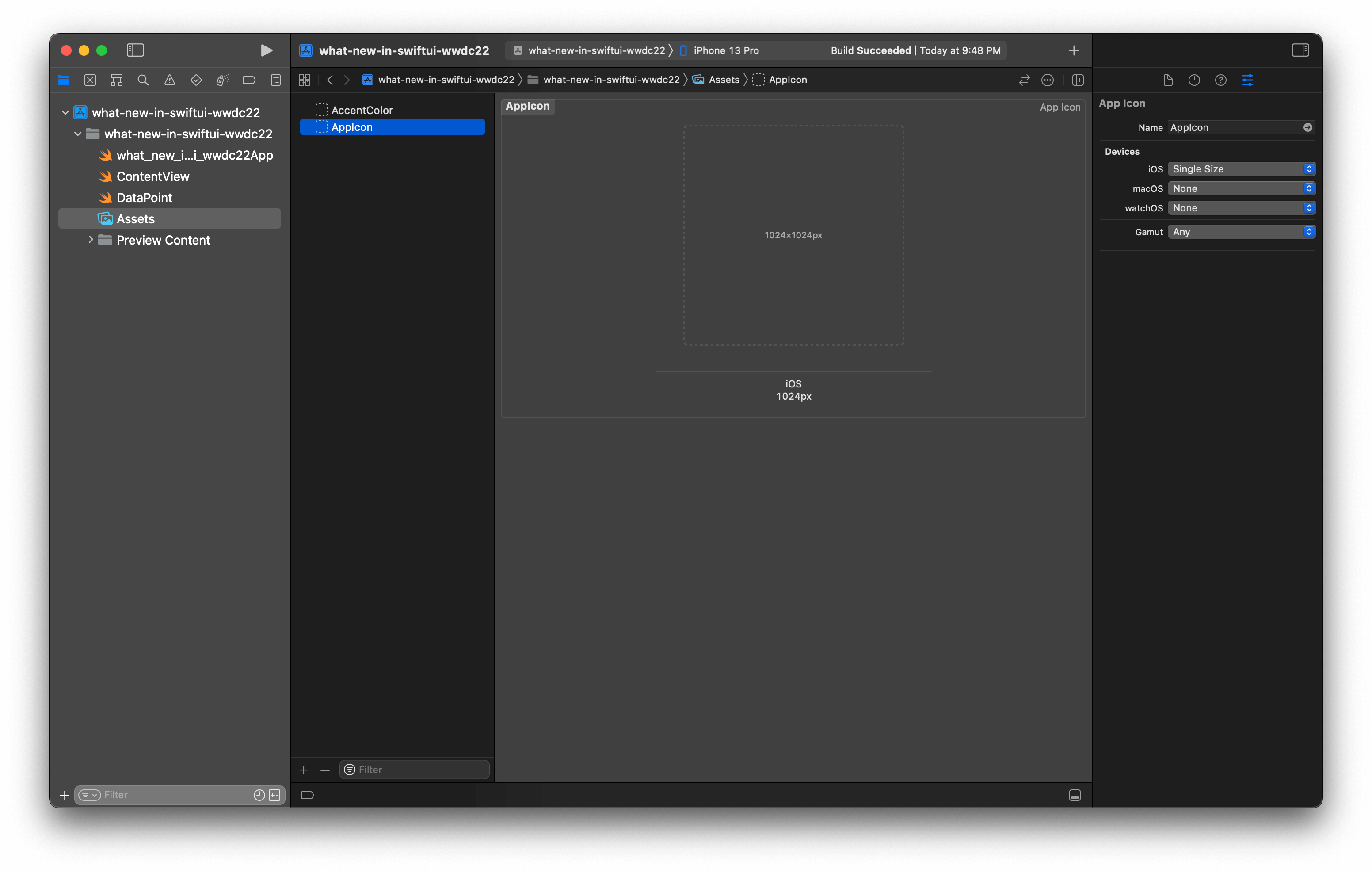The width and height of the screenshot is (1372, 873).
Task: Open the iOS Single Size dropdown
Action: point(1241,169)
